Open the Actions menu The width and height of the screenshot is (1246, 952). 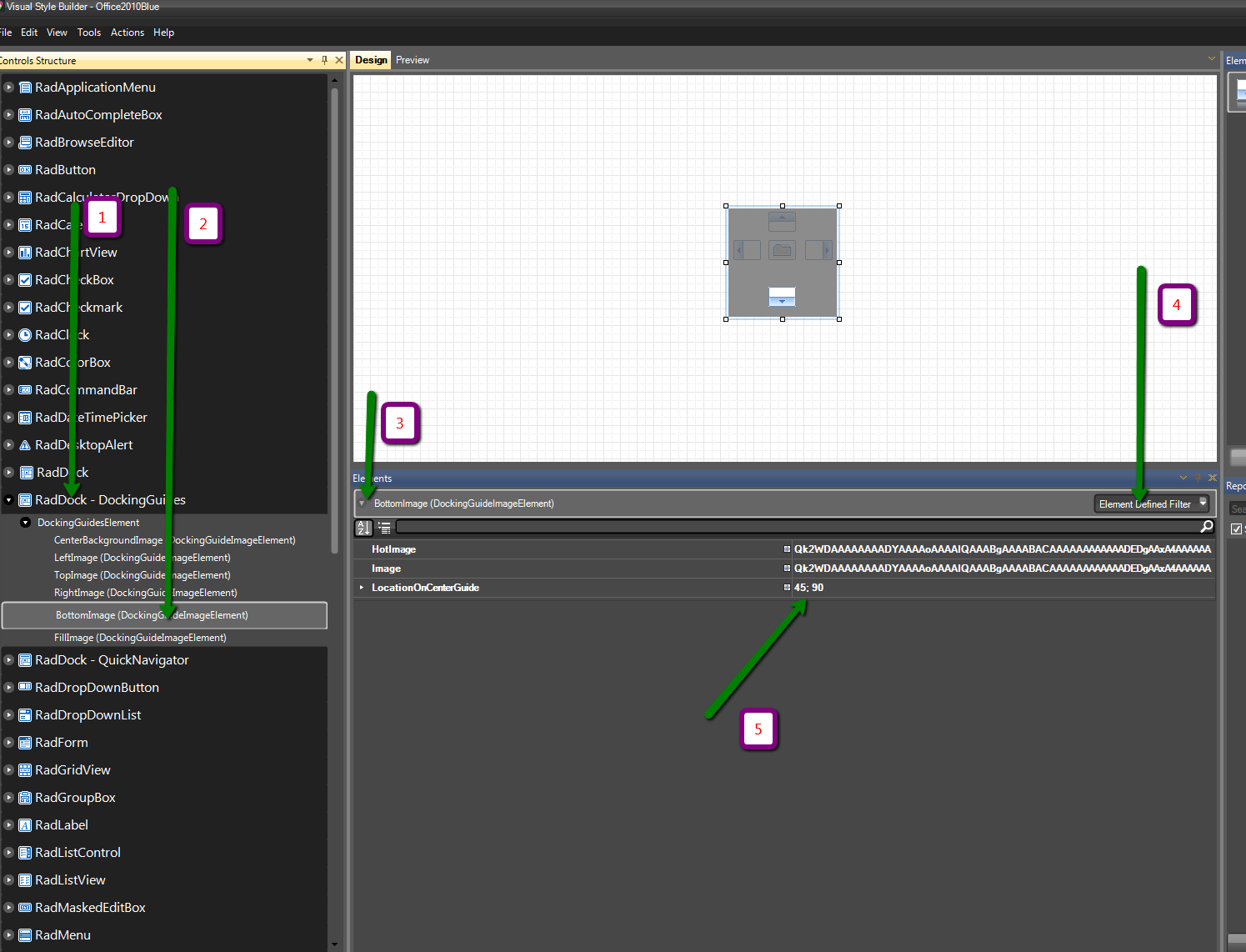pos(128,33)
